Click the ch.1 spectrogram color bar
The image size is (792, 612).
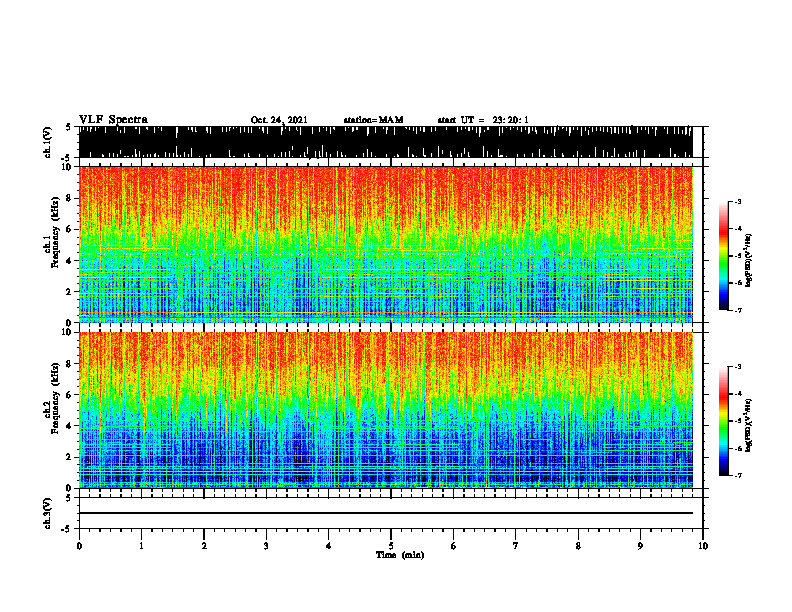(x=723, y=256)
